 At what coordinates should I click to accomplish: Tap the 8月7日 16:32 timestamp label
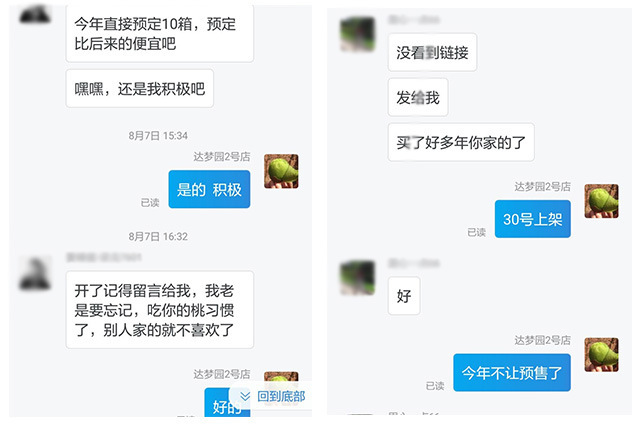point(158,237)
